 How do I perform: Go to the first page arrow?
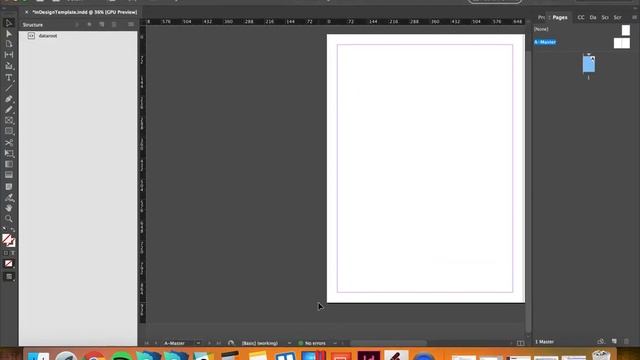pos(147,343)
